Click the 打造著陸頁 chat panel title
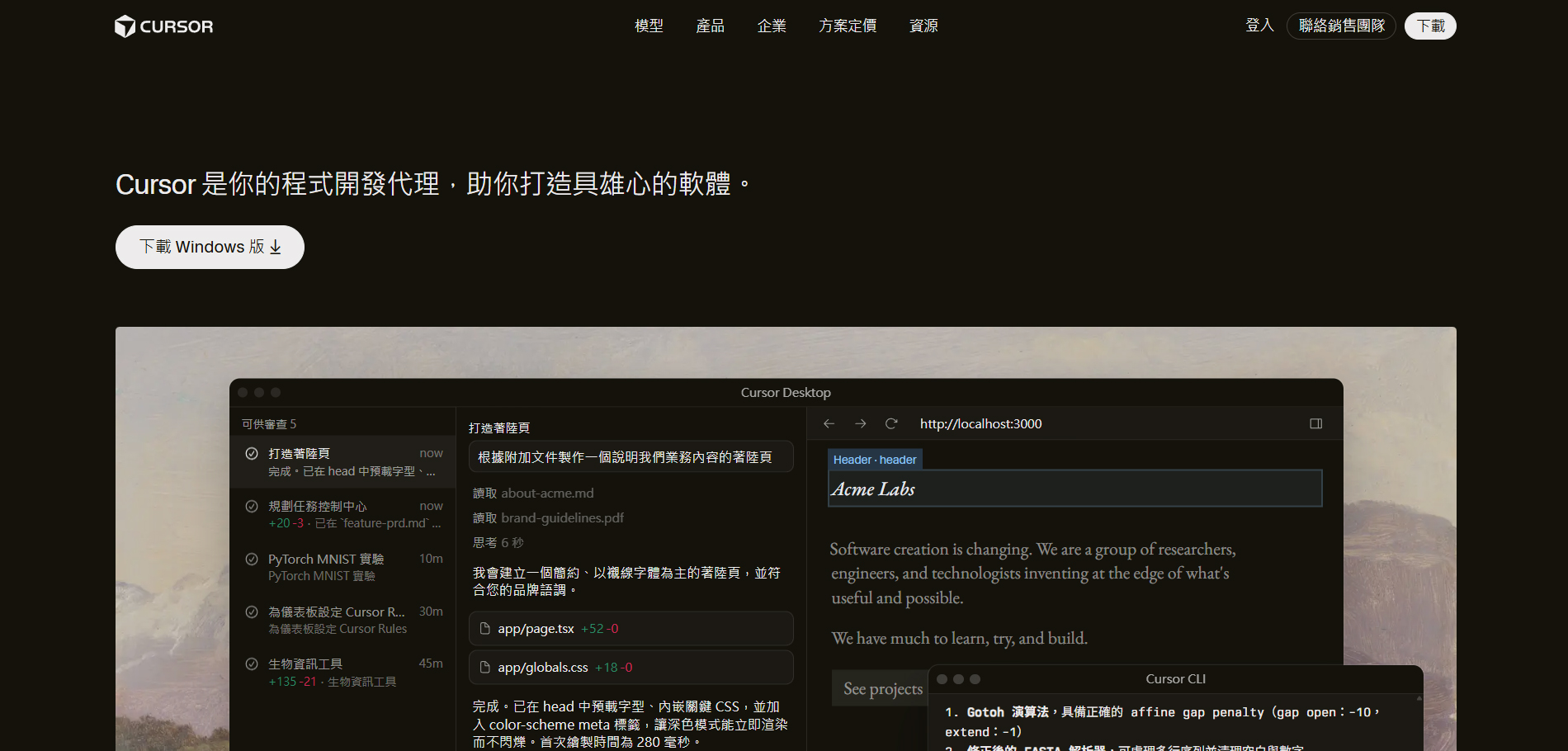 pos(499,427)
